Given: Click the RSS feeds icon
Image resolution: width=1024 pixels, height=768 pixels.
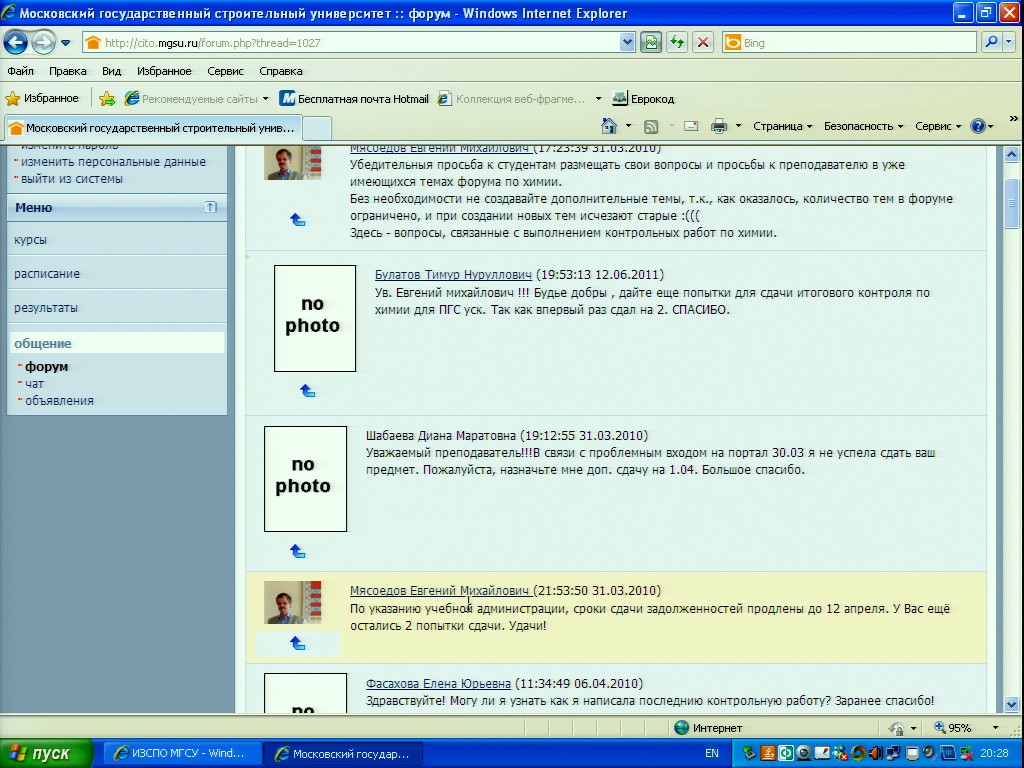Looking at the screenshot, I should 651,126.
